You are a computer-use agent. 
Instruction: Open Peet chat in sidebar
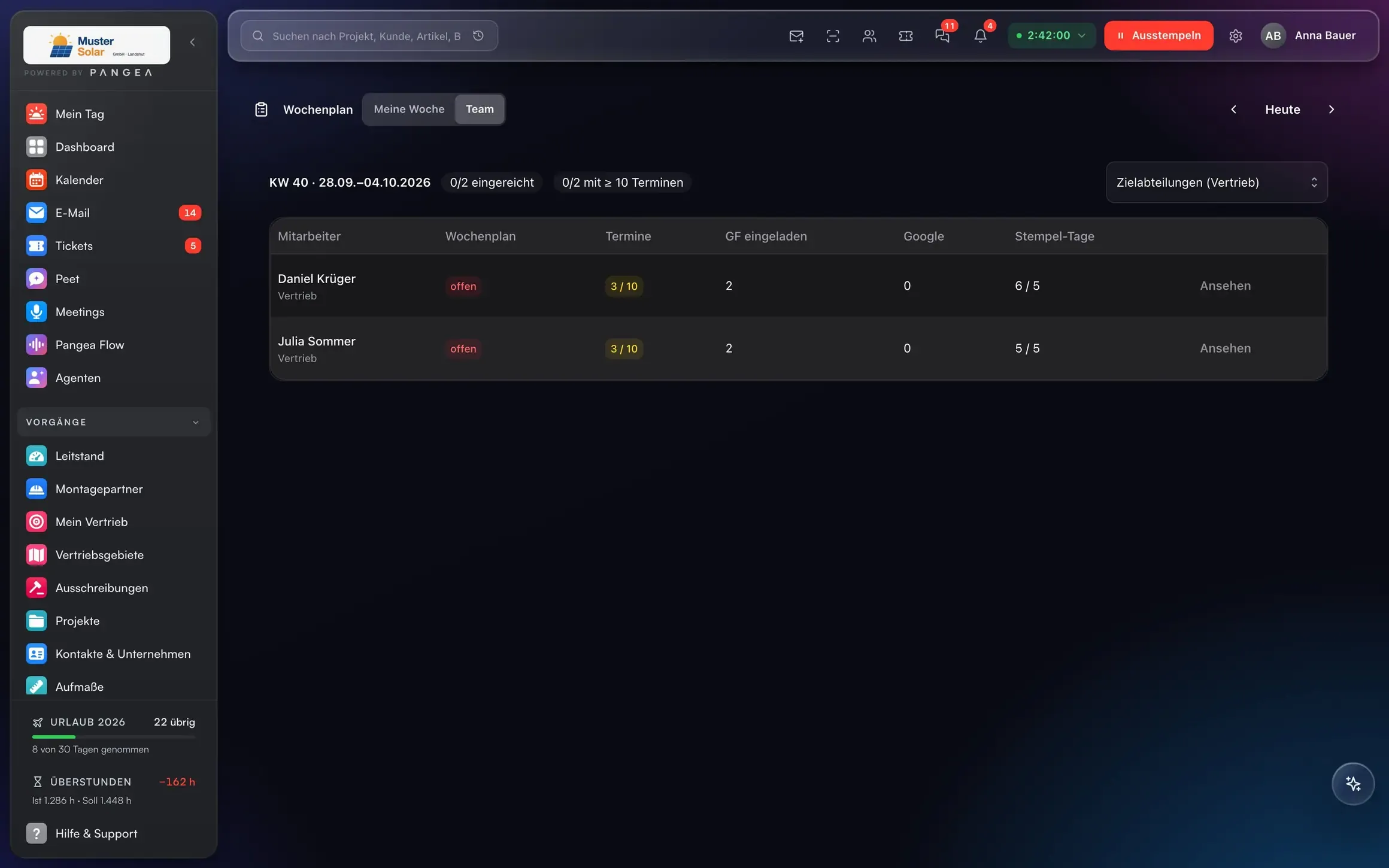(114, 278)
